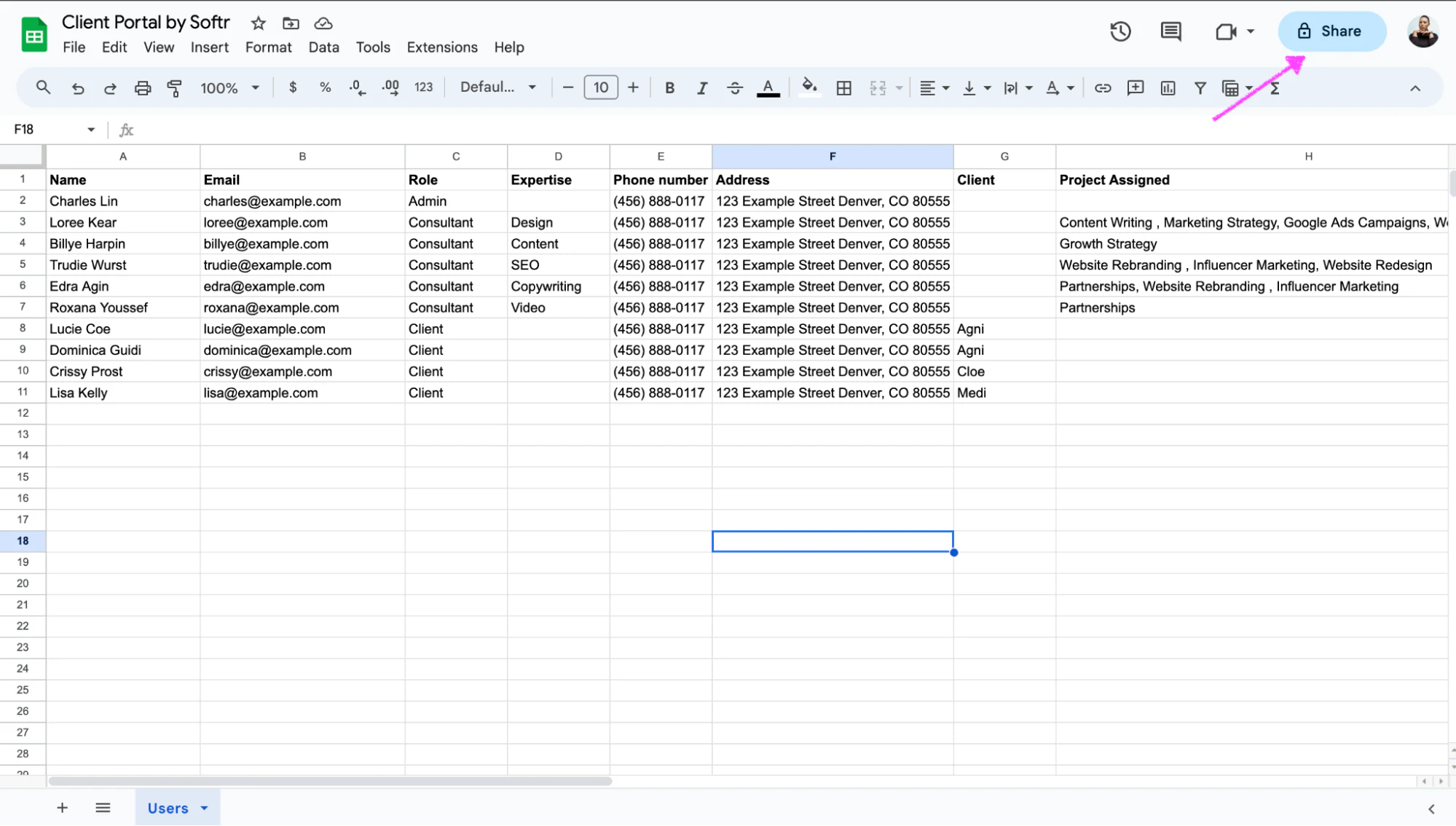This screenshot has width=1456, height=826.
Task: Open the all sheets list button
Action: pos(103,808)
